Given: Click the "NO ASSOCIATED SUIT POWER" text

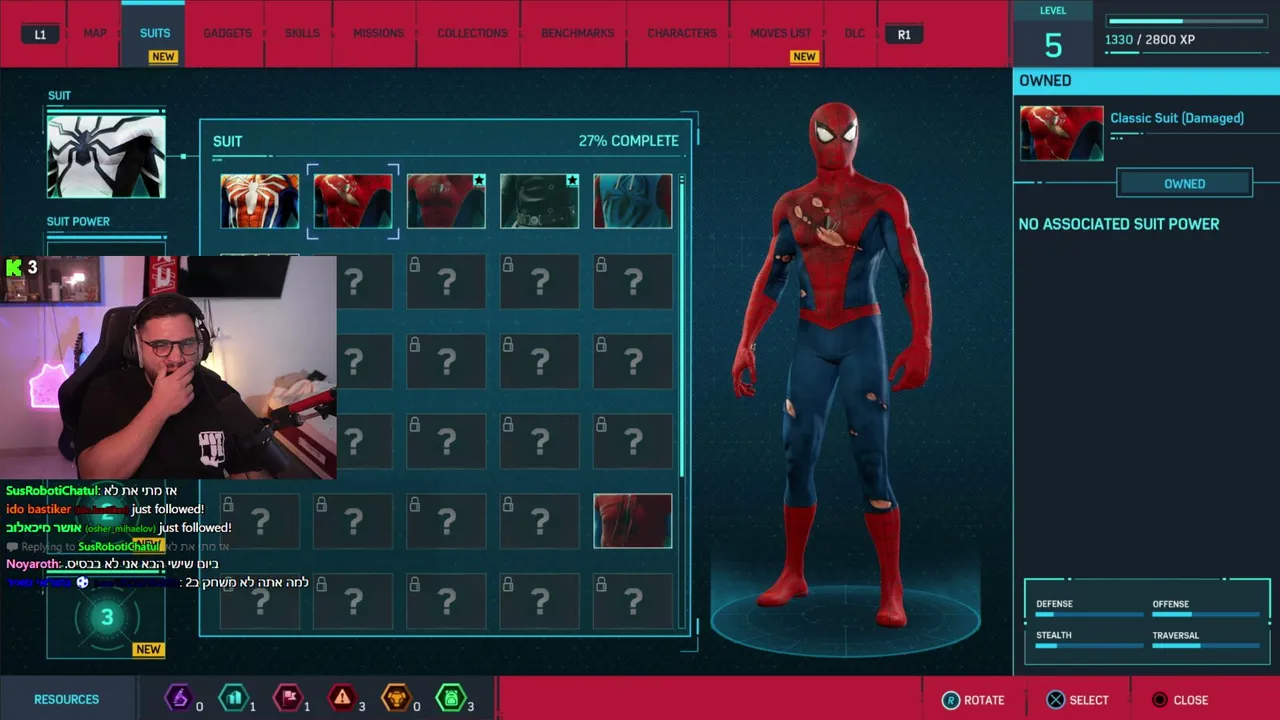Looking at the screenshot, I should coord(1119,224).
